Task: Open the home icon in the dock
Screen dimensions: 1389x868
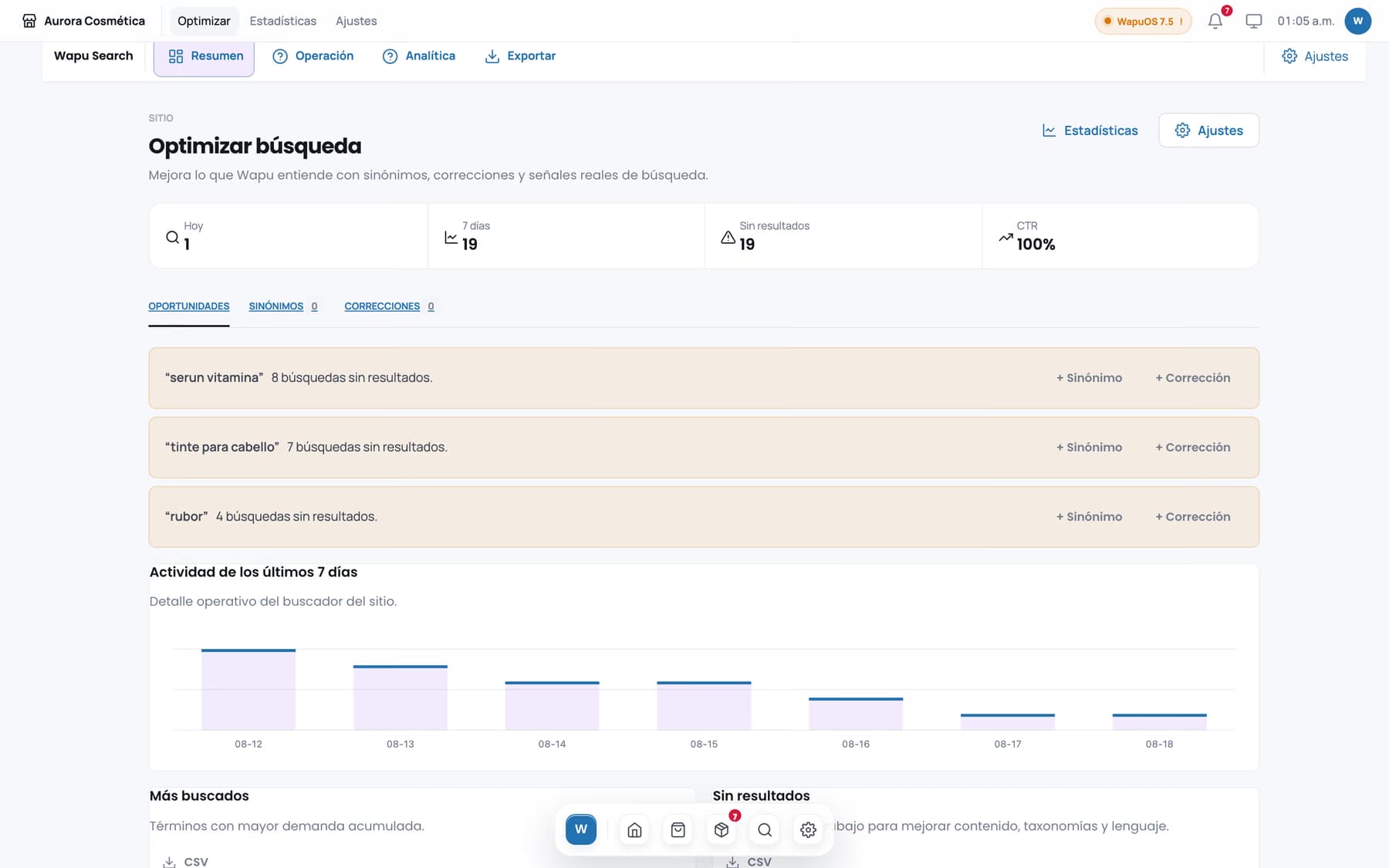Action: (634, 829)
